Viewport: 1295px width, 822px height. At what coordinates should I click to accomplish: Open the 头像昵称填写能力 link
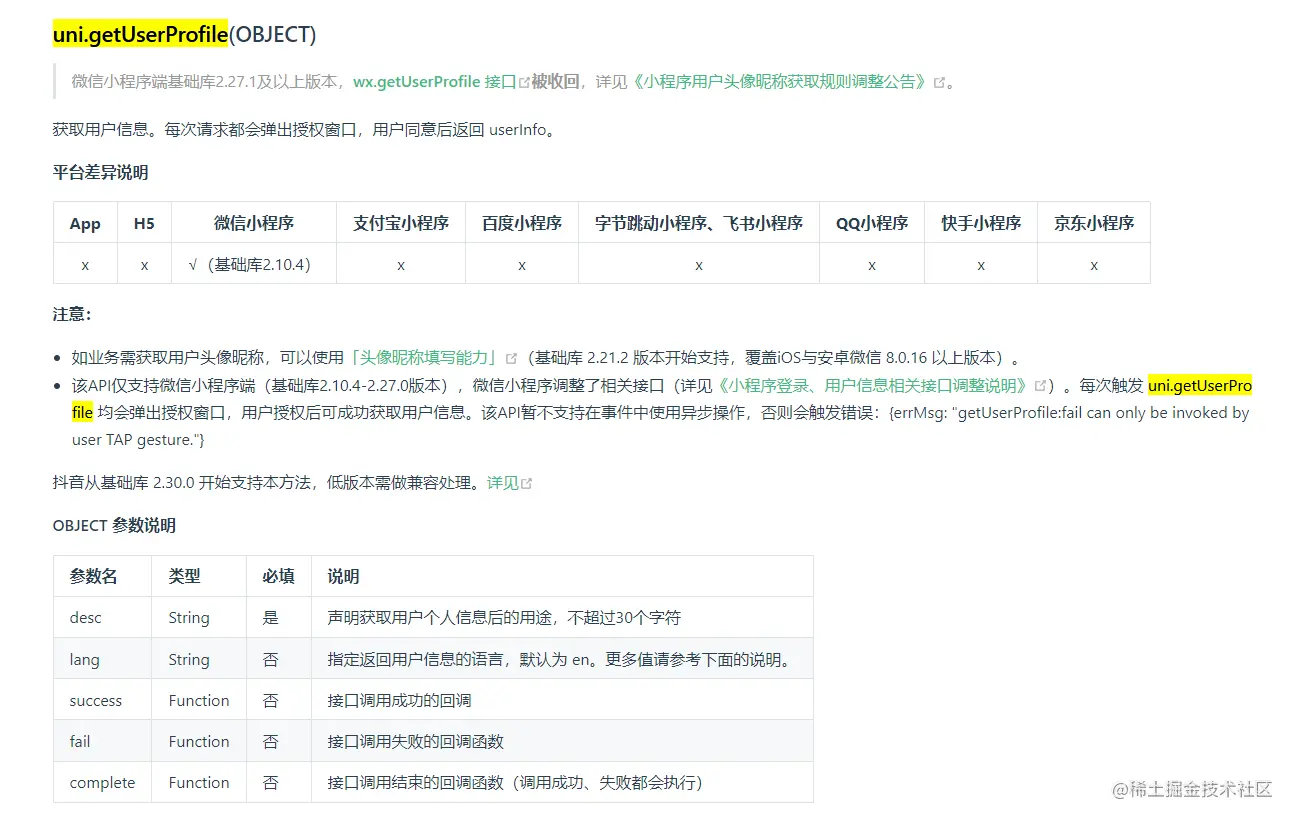[x=425, y=357]
